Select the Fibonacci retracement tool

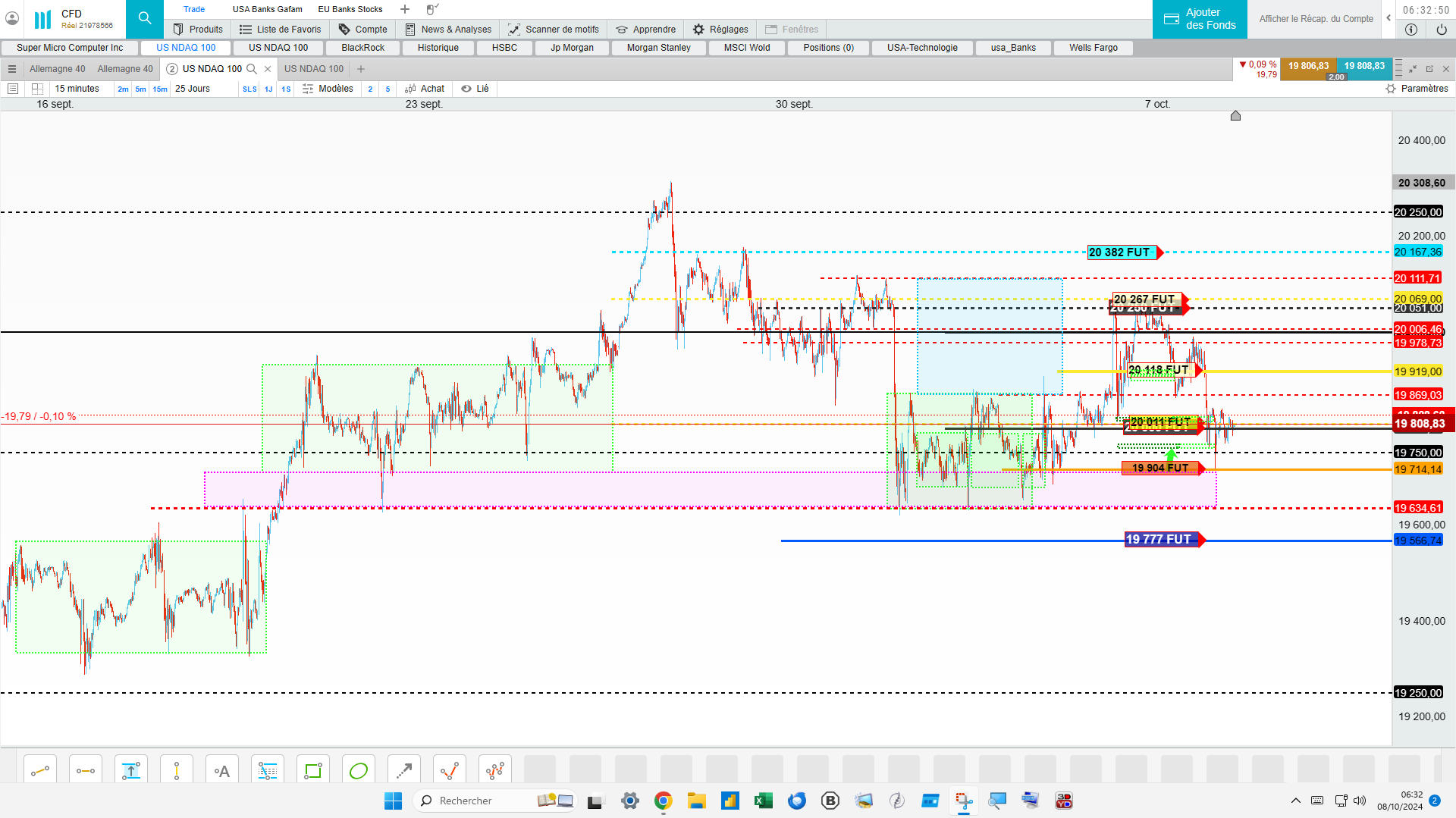[268, 771]
